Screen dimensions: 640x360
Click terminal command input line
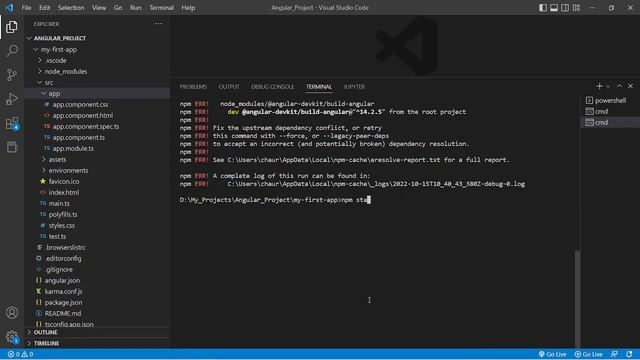[x=275, y=200]
